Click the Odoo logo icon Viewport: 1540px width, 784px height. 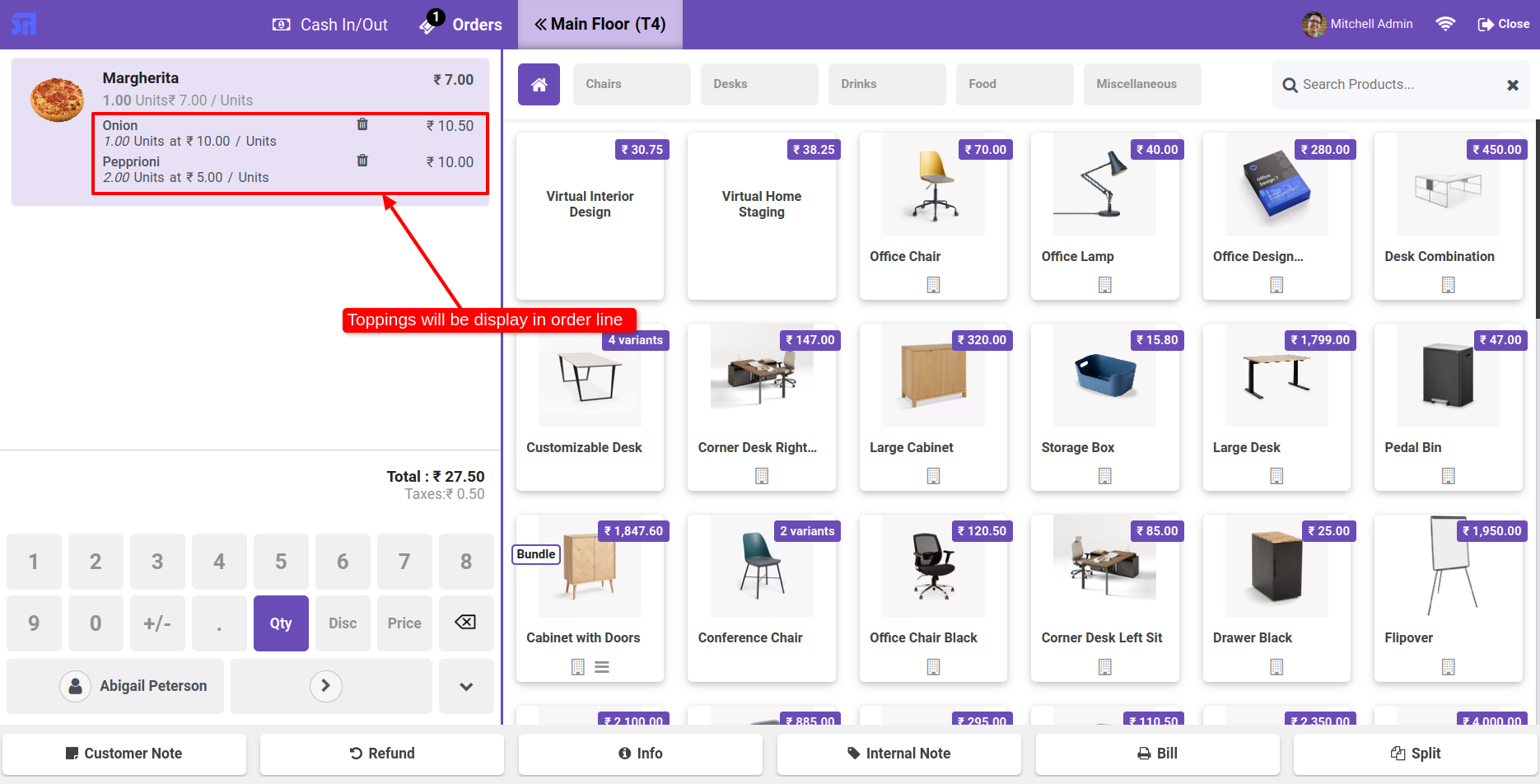24,24
